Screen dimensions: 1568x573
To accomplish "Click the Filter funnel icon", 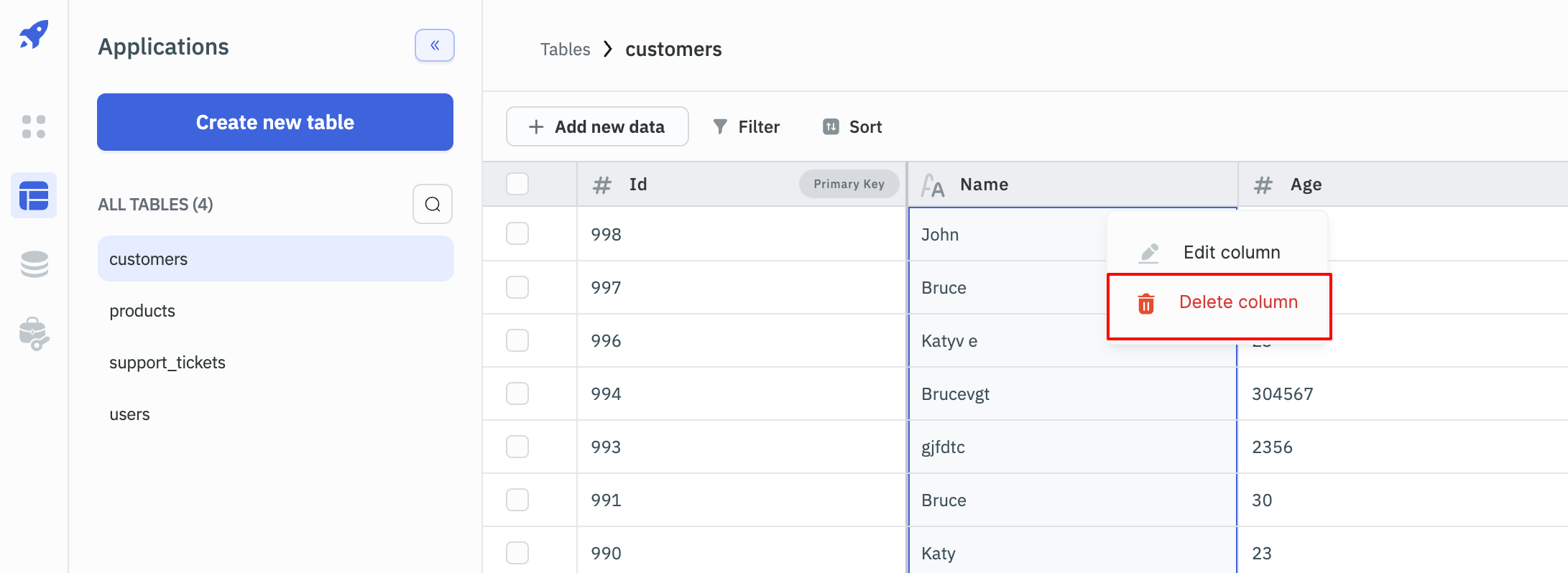I will [720, 127].
